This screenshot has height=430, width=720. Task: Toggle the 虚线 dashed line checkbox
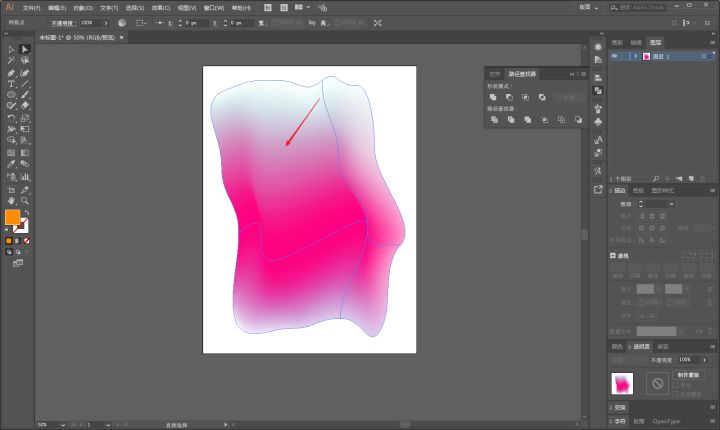point(612,257)
